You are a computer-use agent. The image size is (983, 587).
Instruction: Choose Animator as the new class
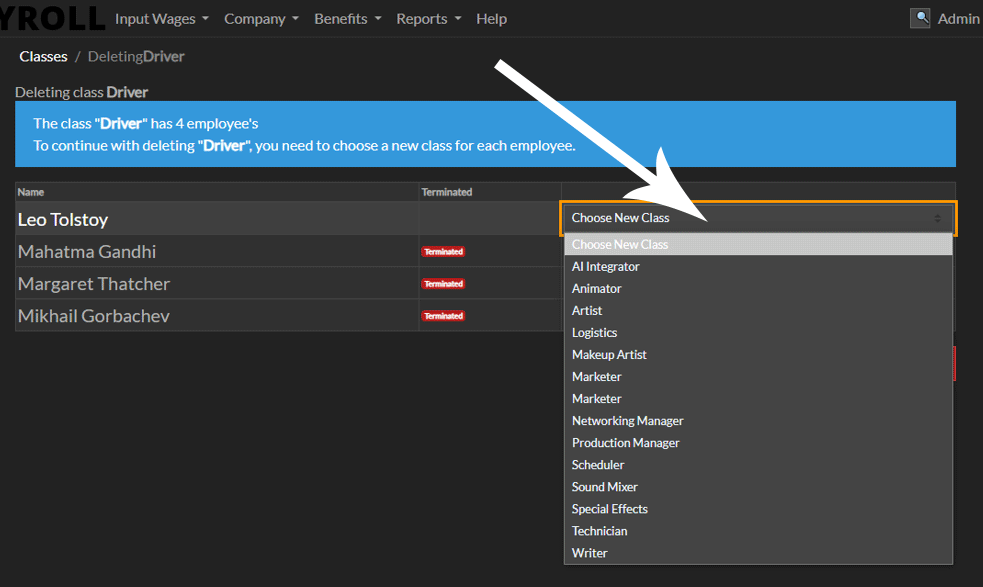[596, 288]
